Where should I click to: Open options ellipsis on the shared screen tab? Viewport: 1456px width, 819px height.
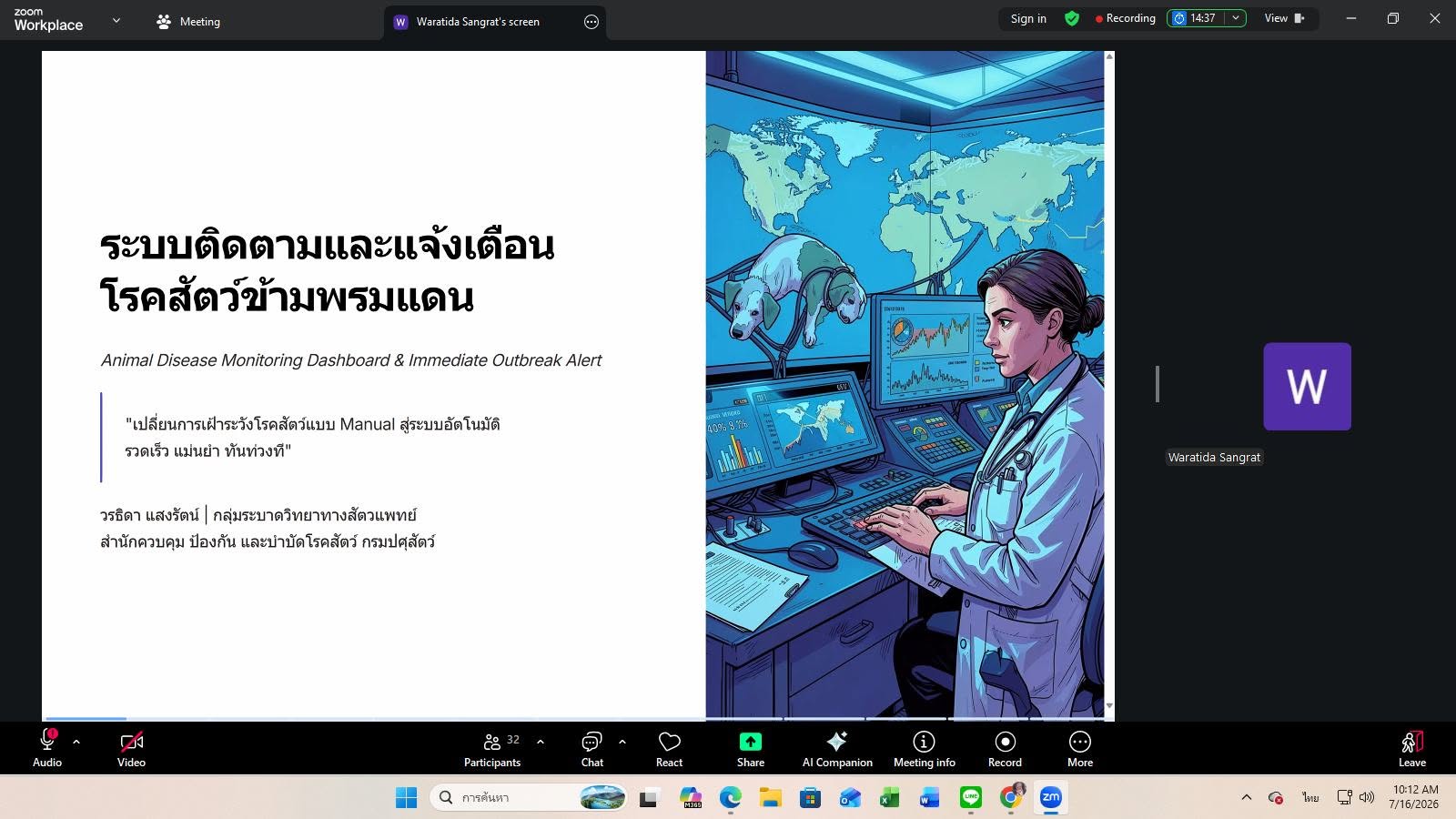pos(591,22)
